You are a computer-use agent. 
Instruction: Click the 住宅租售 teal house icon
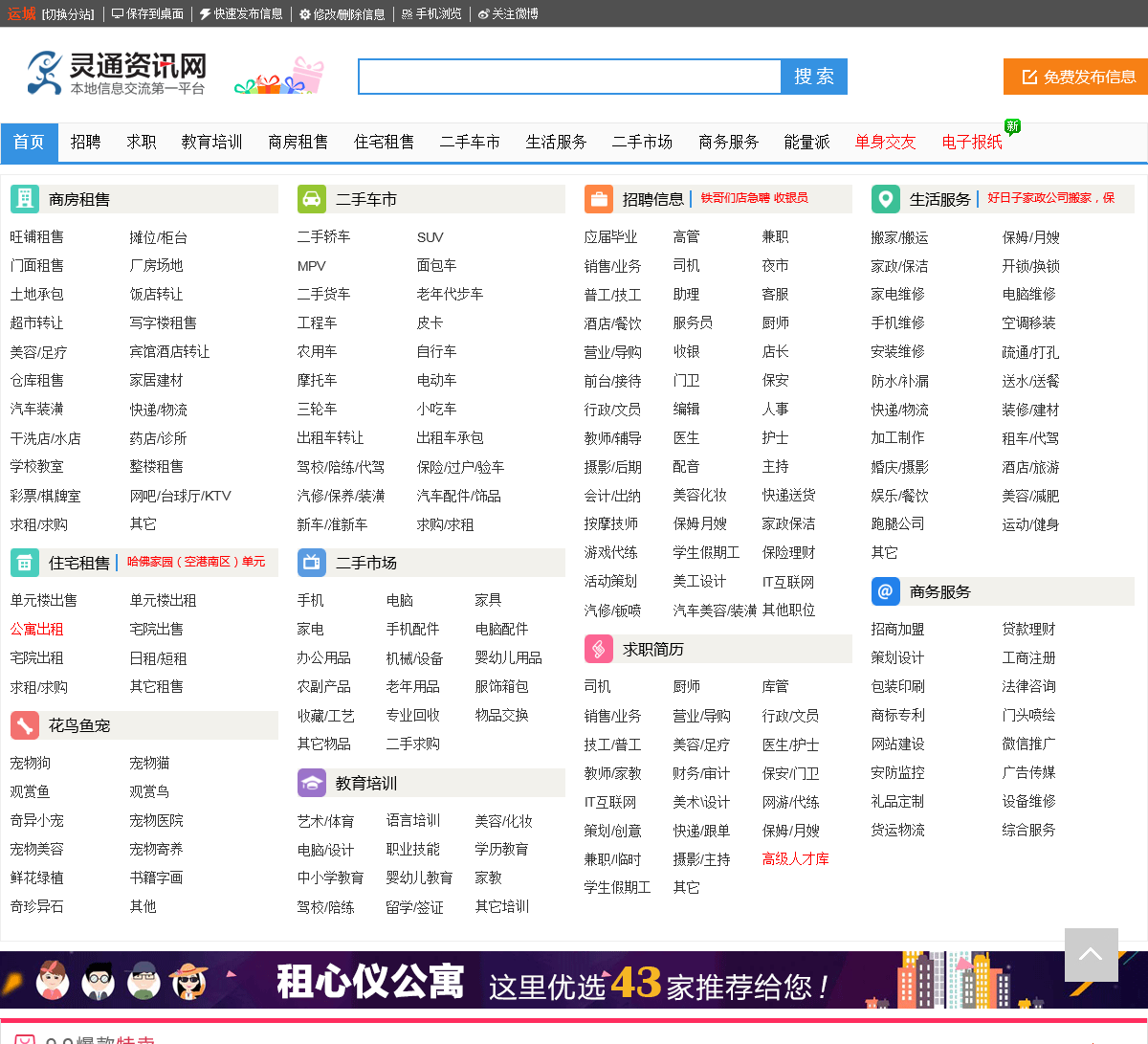(x=25, y=563)
